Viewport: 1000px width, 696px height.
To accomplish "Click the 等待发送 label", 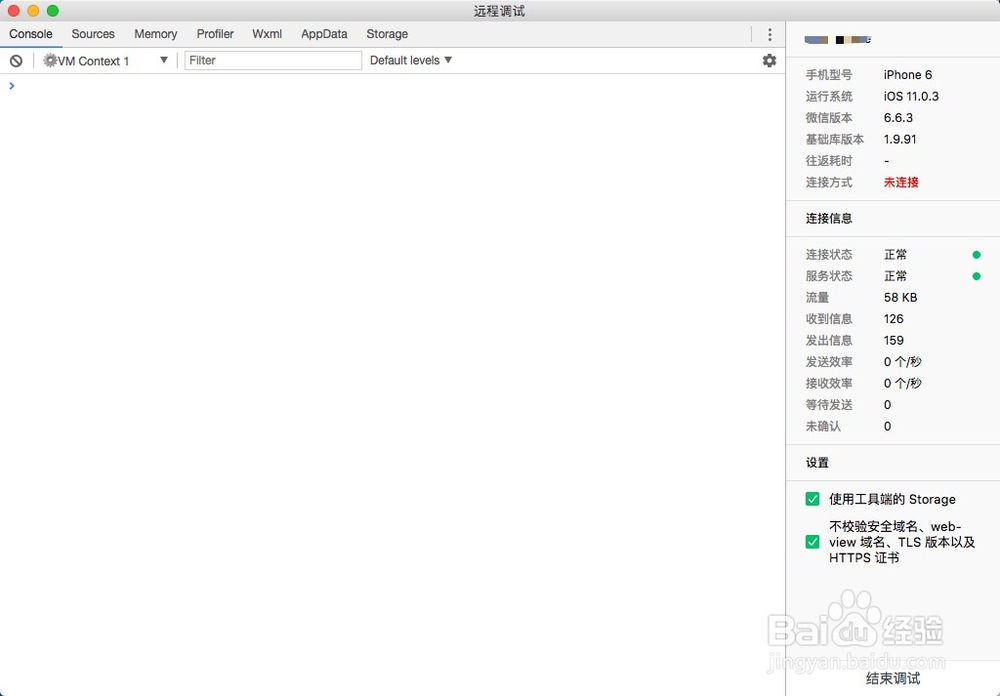I will 828,404.
